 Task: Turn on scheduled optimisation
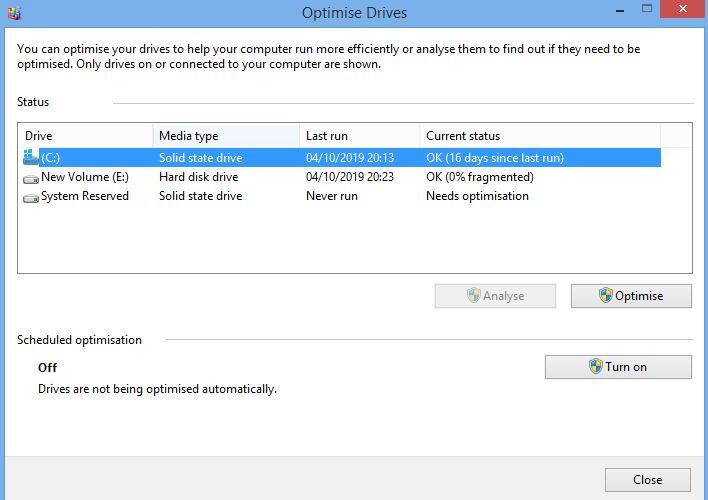617,367
